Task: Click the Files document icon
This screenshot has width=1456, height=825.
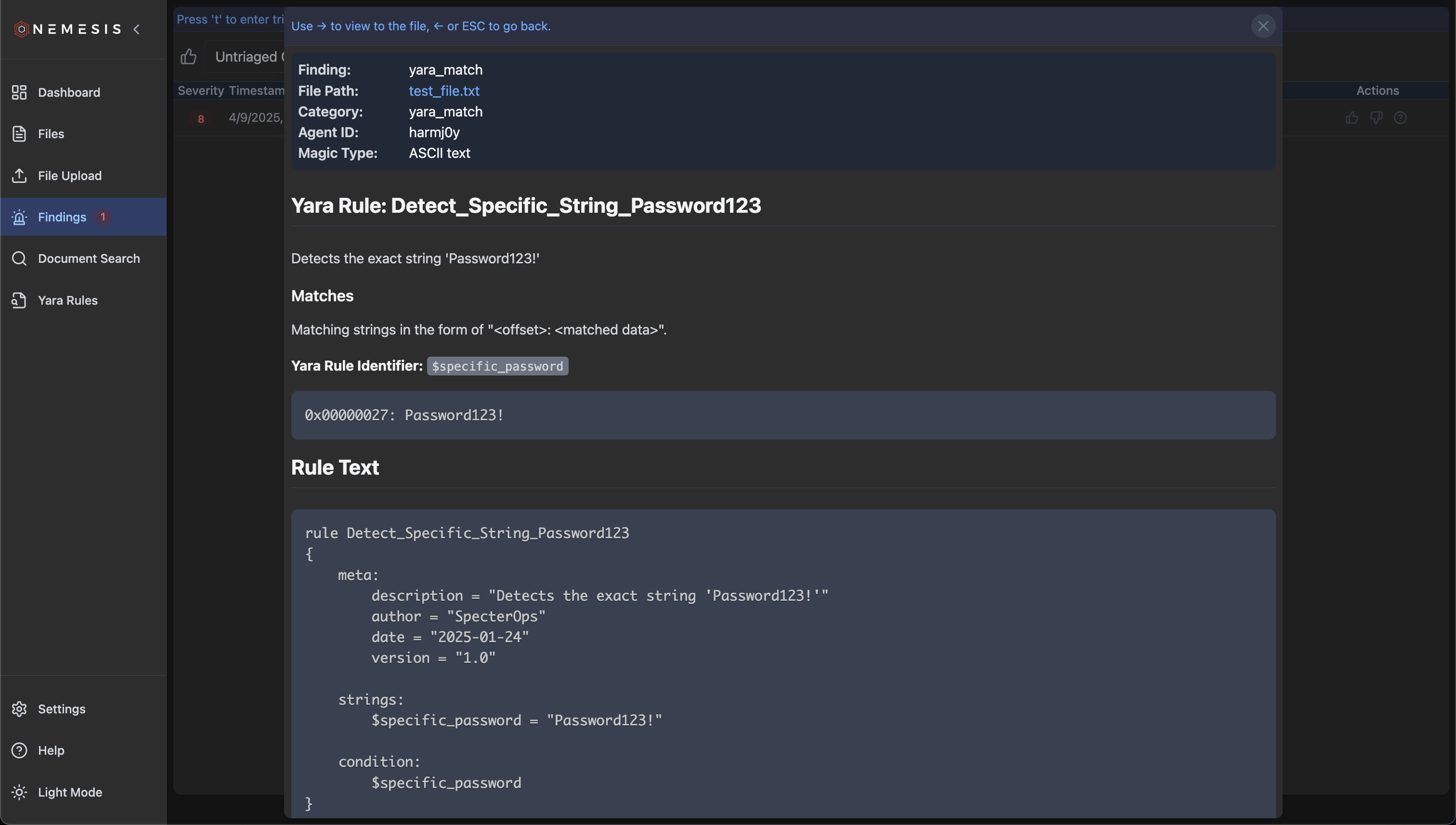Action: (x=19, y=134)
